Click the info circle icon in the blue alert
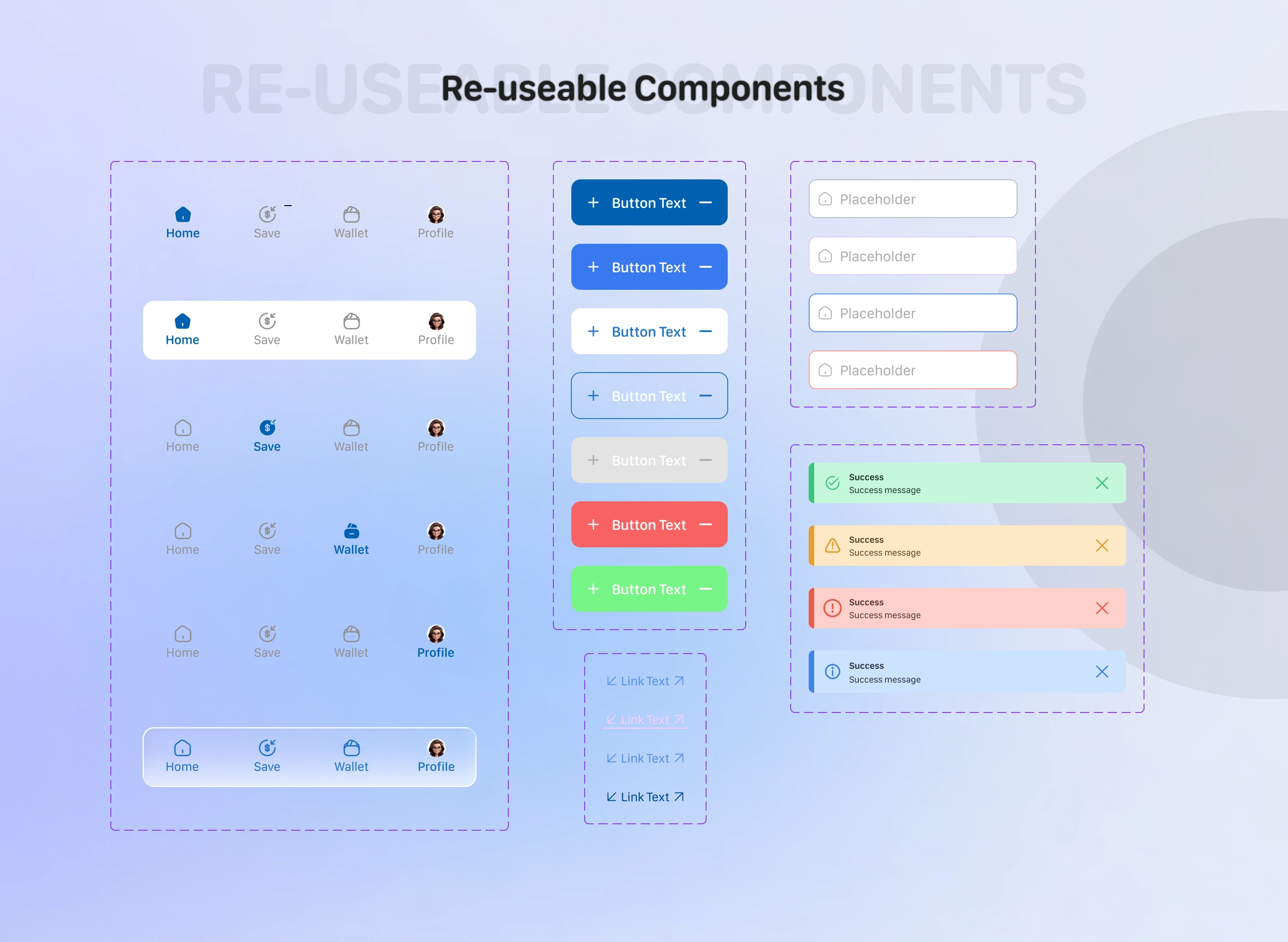This screenshot has width=1288, height=942. tap(833, 672)
